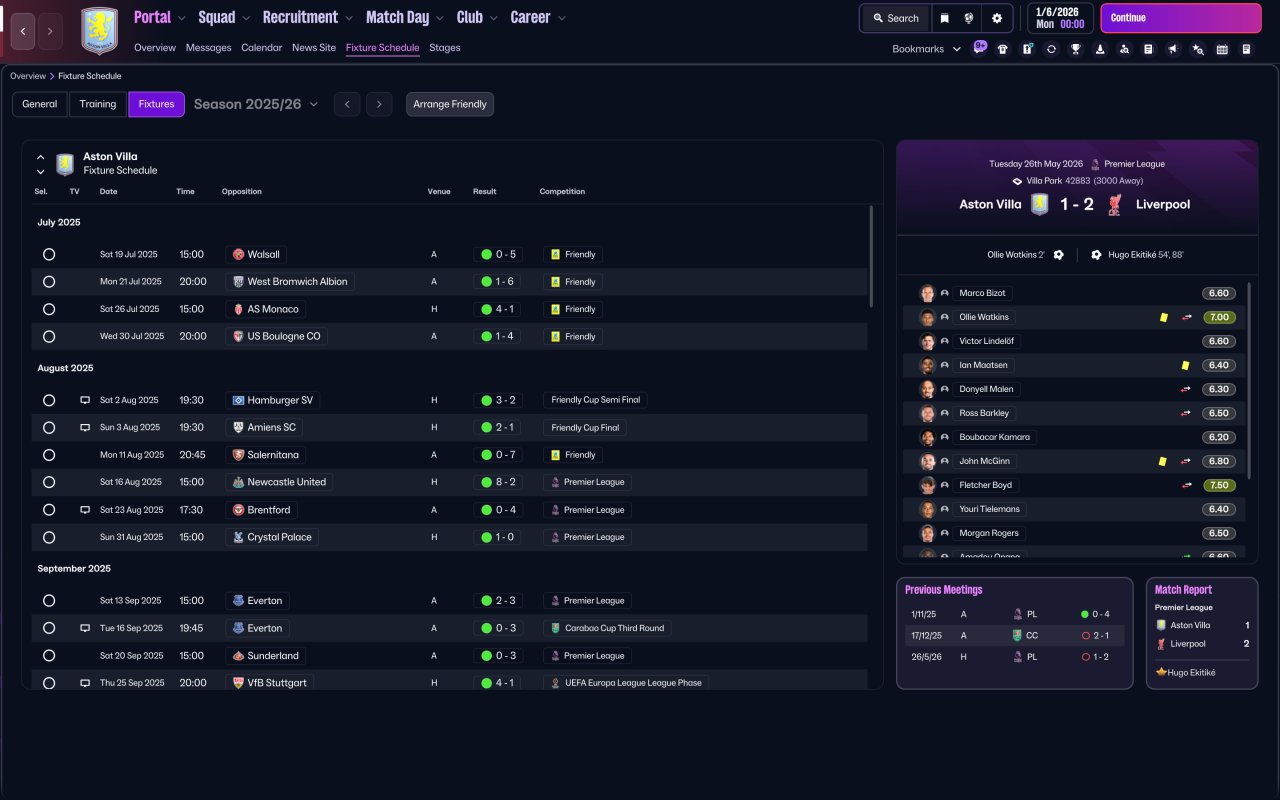
Task: Open the Calendar sub-menu item
Action: click(262, 48)
